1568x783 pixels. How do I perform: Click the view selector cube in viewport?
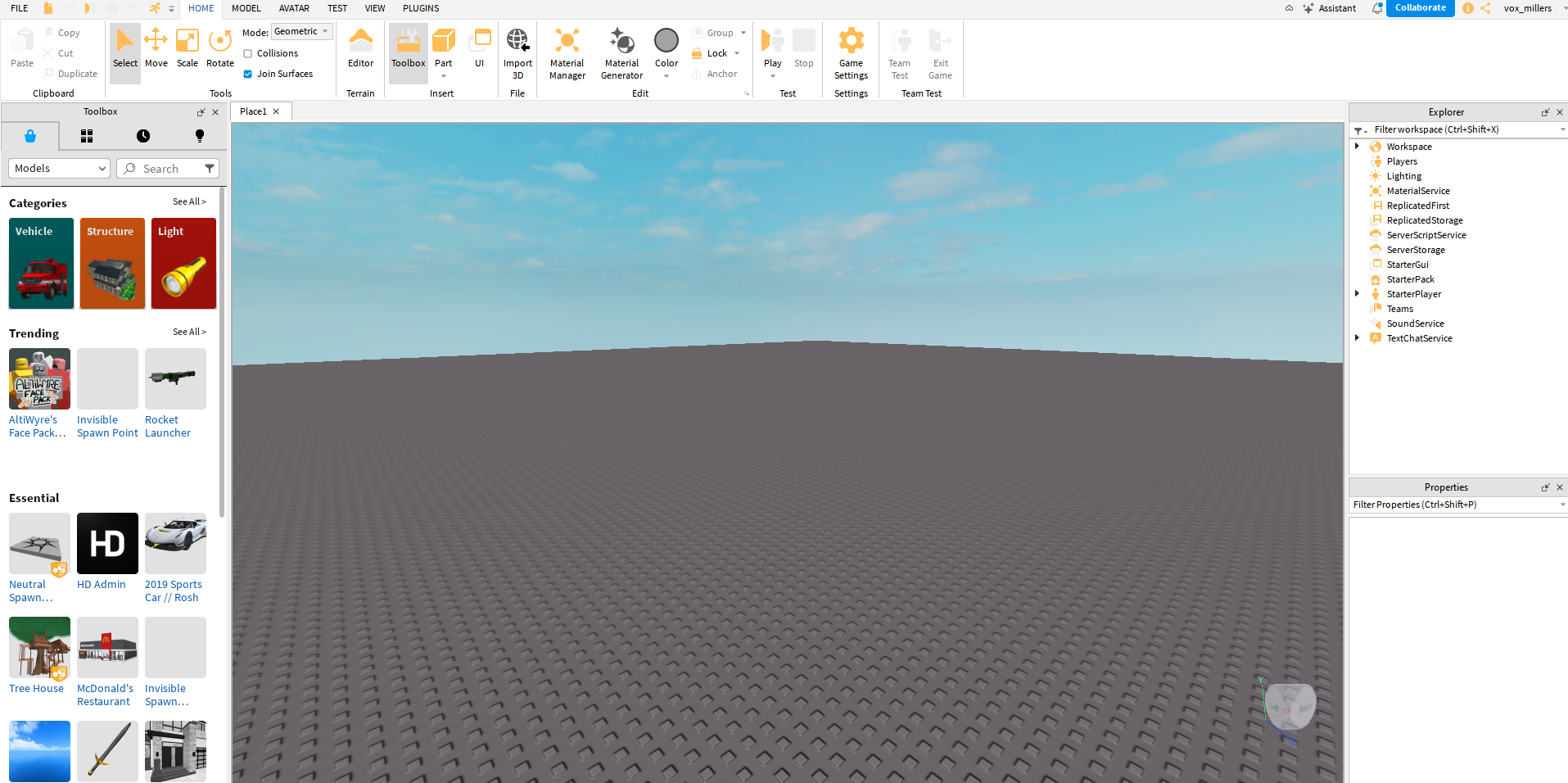click(x=1290, y=707)
